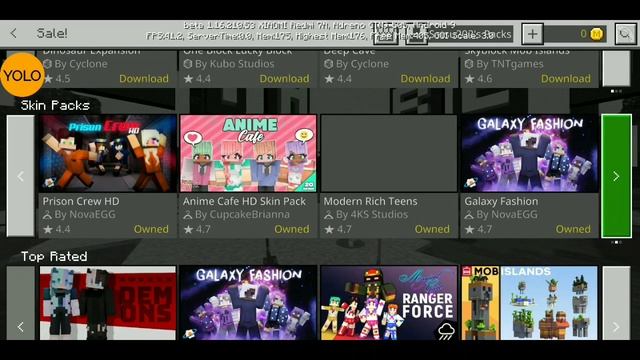Viewport: 640px width, 360px height.
Task: Click the Top Rated section heading
Action: (54, 256)
